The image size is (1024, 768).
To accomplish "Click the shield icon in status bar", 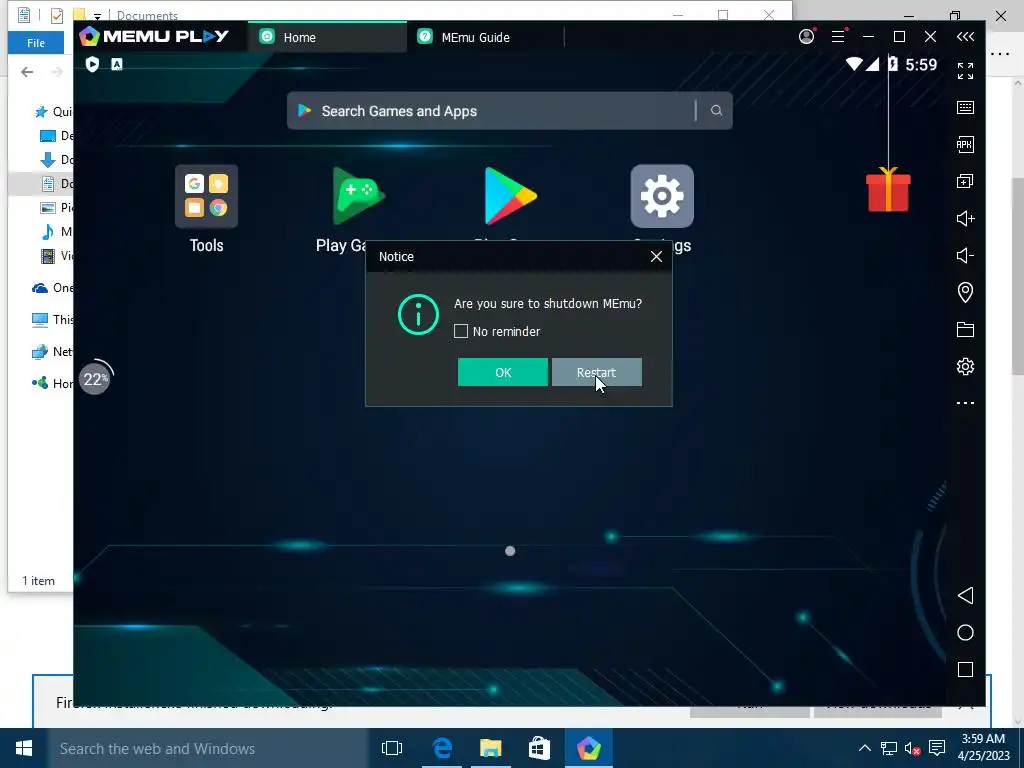I will click(x=92, y=64).
